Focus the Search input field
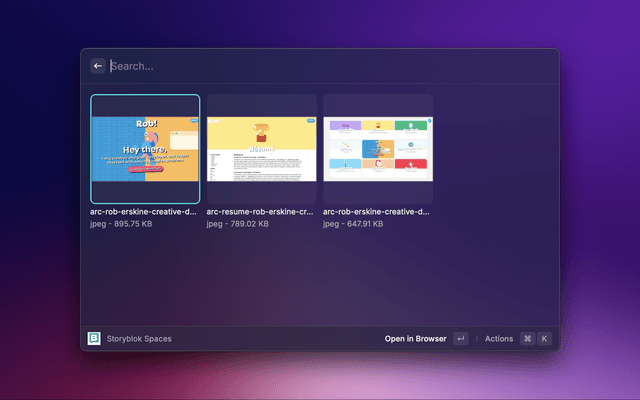 320,66
